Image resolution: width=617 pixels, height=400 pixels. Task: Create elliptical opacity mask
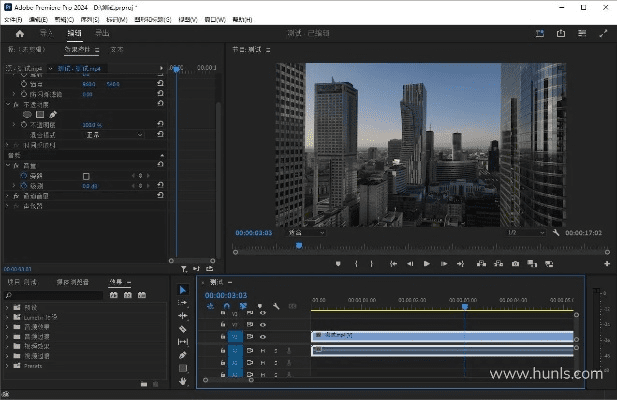[27, 114]
